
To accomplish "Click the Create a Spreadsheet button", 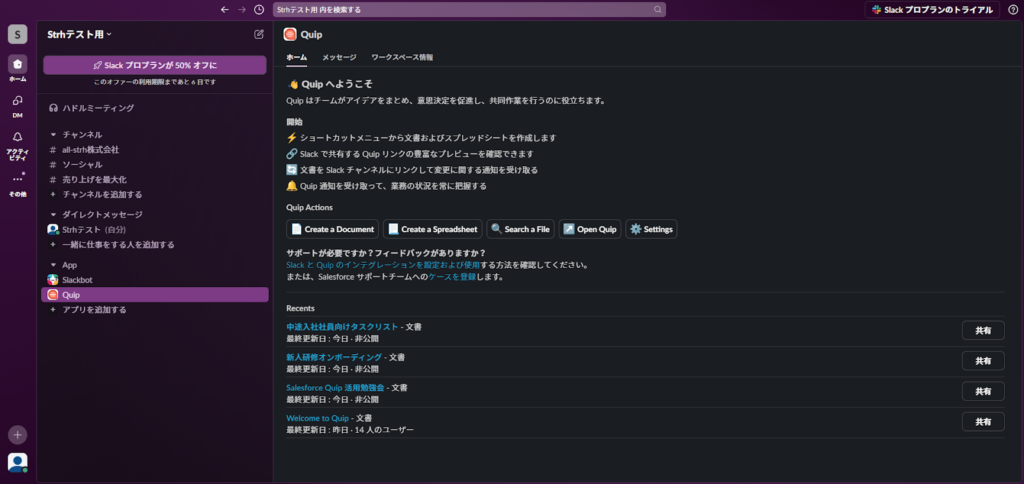I will point(433,229).
